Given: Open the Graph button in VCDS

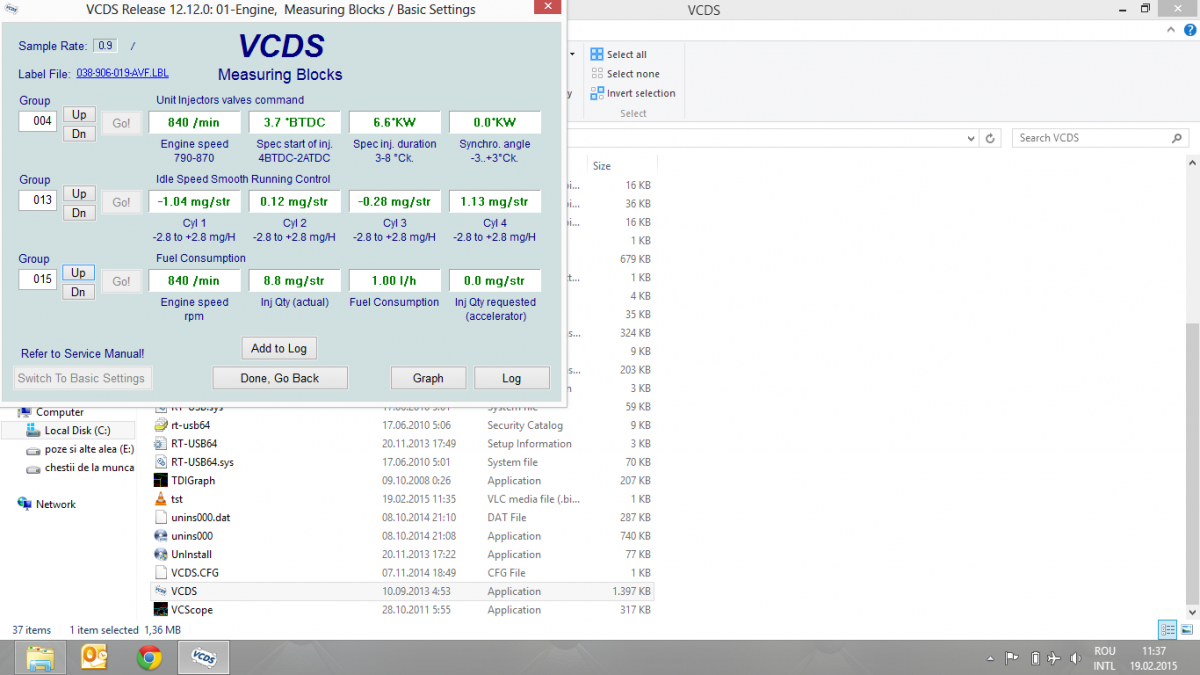Looking at the screenshot, I should coord(428,378).
